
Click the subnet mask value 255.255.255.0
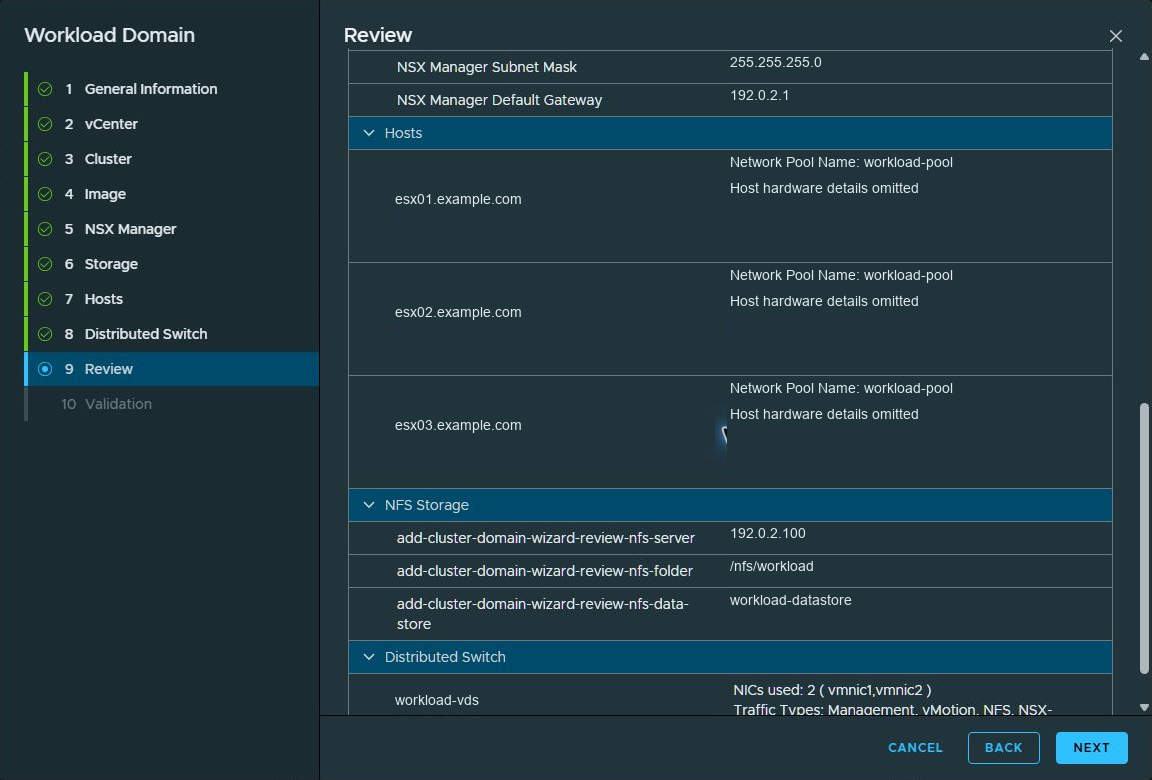click(775, 62)
